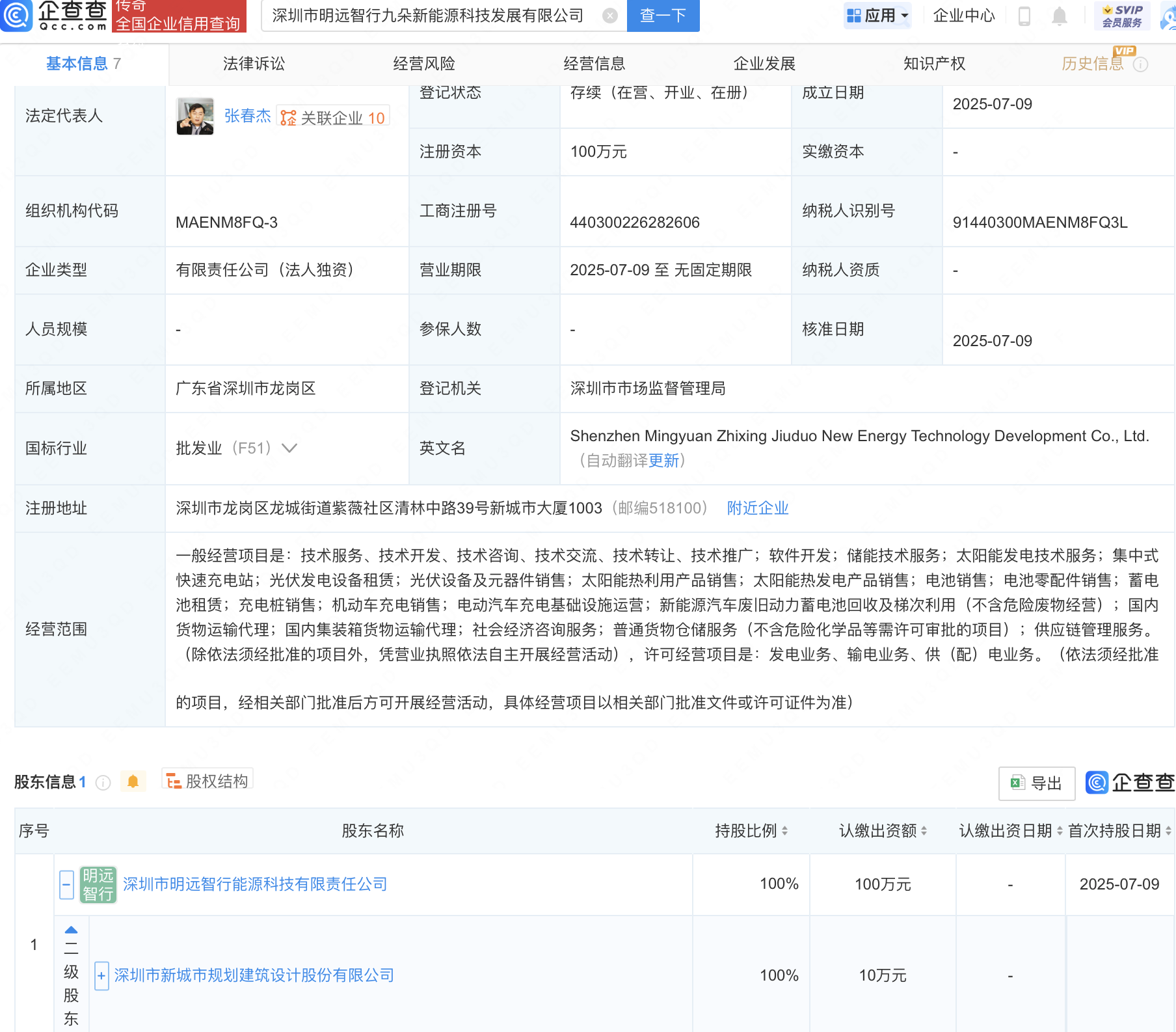Switch to the 知识产权 tab
The width and height of the screenshot is (1176, 1032).
(934, 64)
